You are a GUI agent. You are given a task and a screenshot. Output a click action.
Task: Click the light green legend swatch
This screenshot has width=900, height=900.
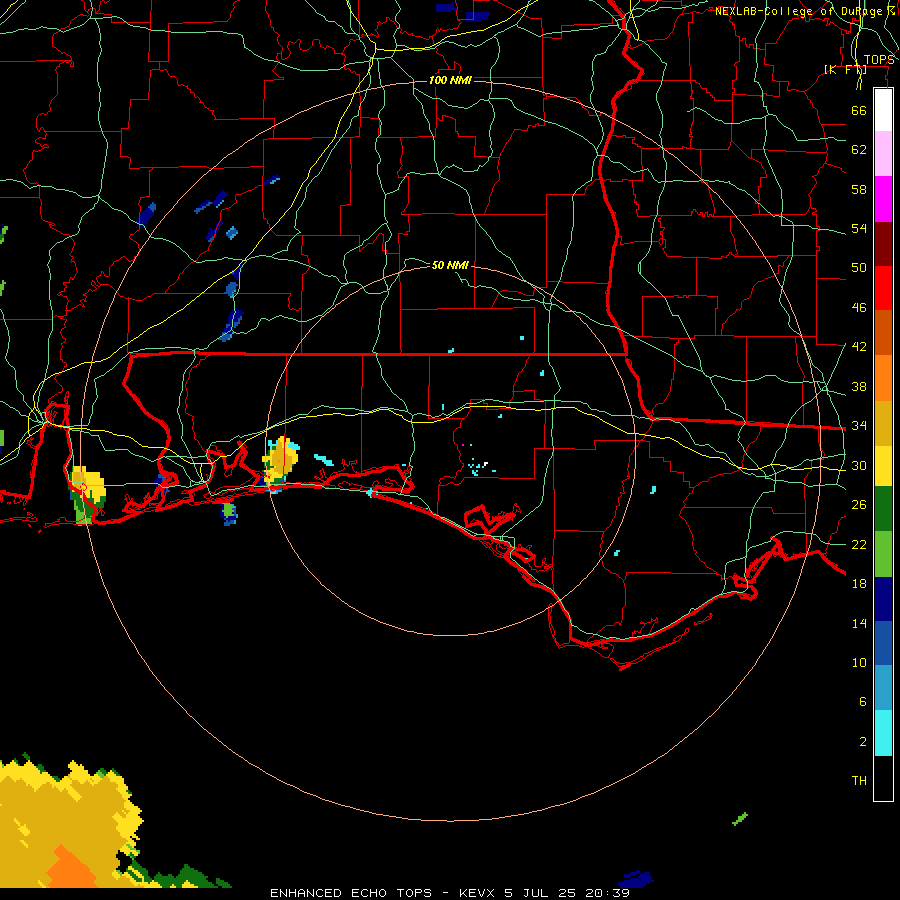[x=883, y=554]
